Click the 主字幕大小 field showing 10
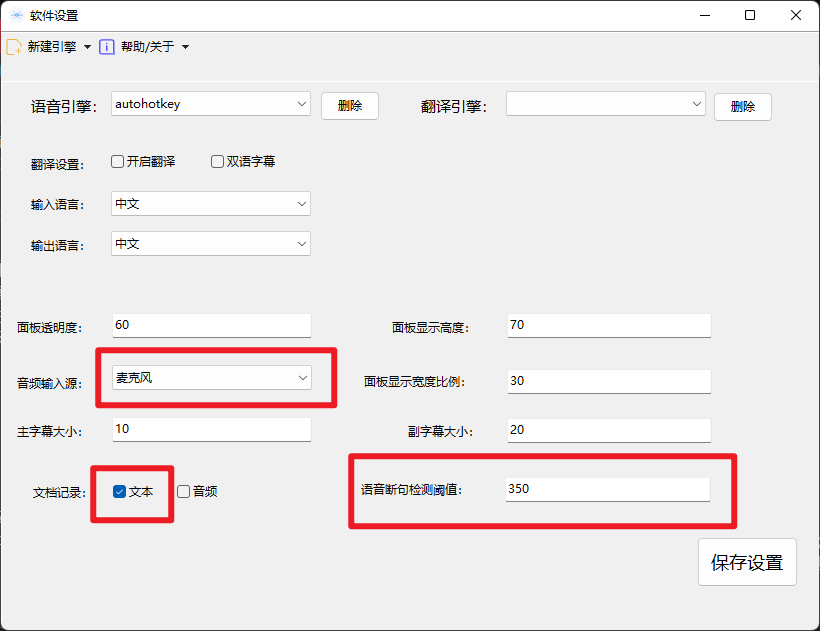Viewport: 820px width, 631px height. (x=212, y=429)
